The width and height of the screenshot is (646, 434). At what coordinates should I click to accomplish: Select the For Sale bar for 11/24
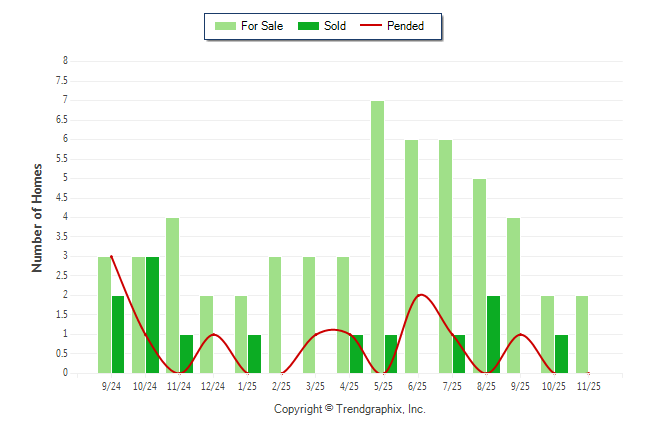point(172,295)
